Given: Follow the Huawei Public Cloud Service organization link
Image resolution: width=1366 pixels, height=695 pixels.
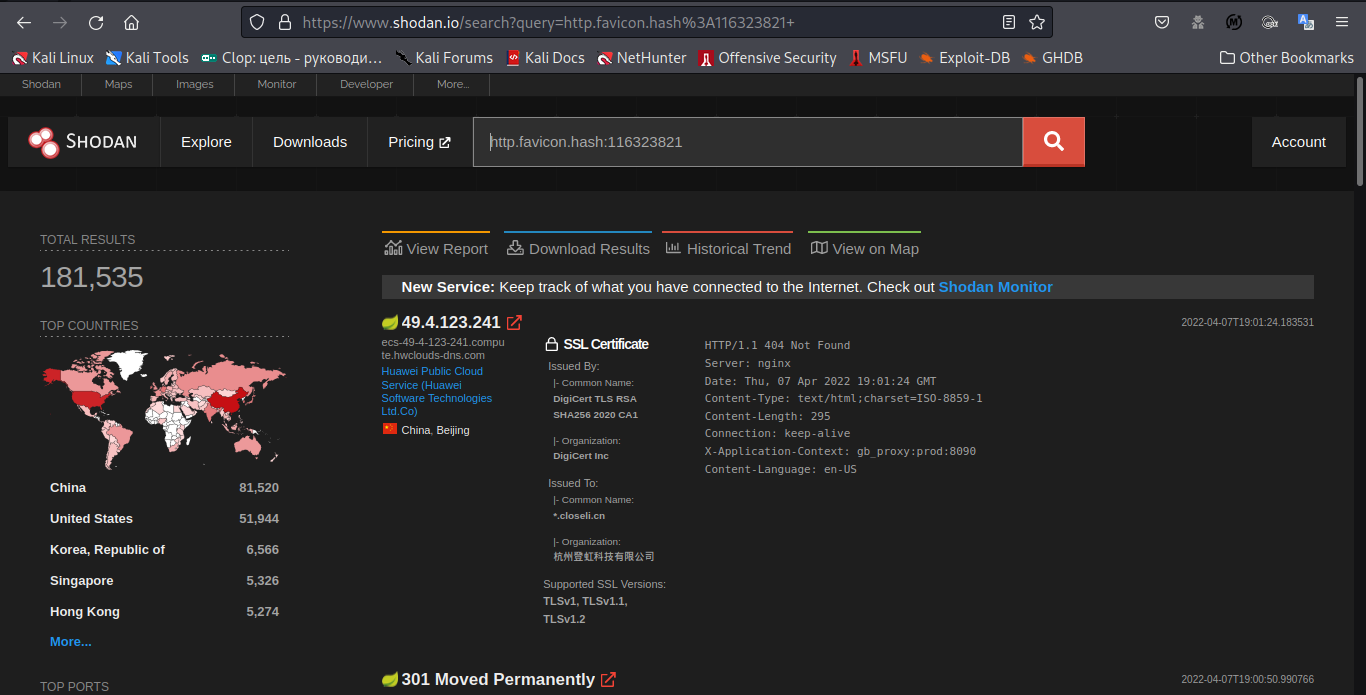Looking at the screenshot, I should click(x=437, y=391).
